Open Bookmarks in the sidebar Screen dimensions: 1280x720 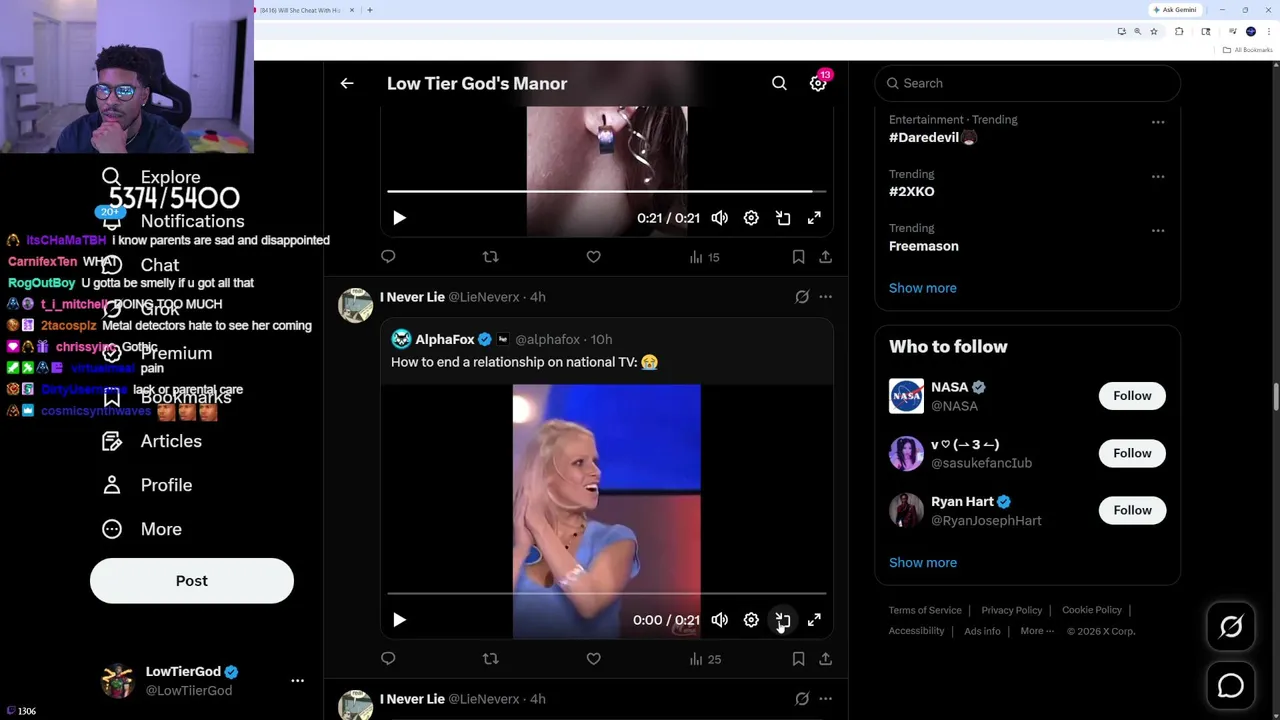(x=168, y=397)
